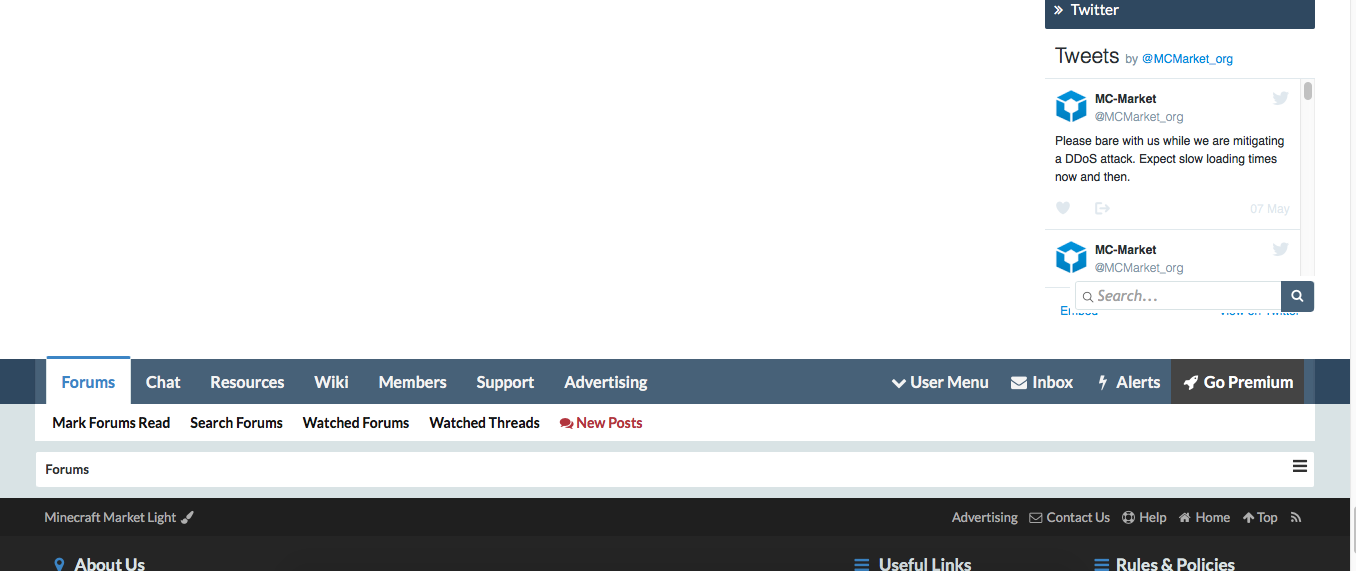Open Watched Threads link
Screen dimensions: 1356x571
tap(484, 423)
